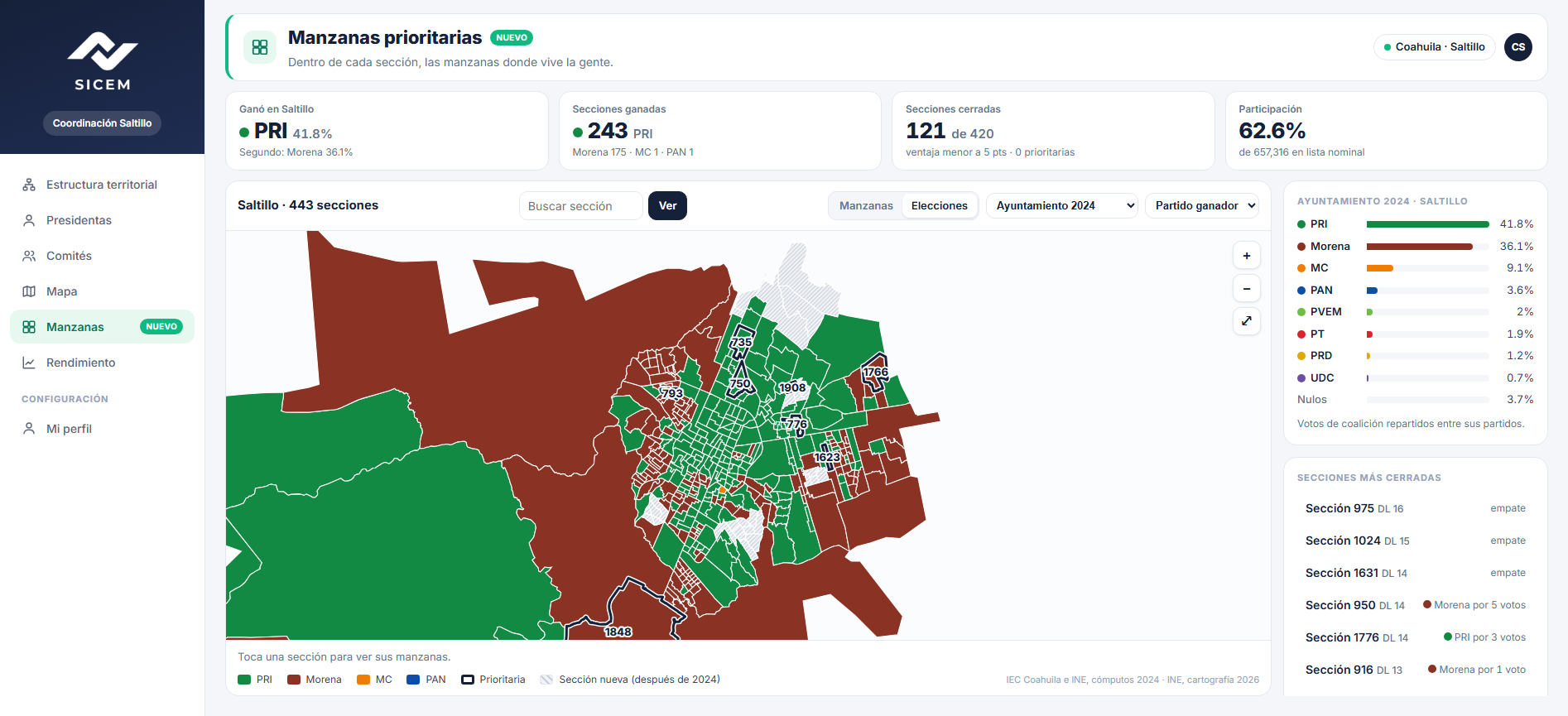The height and width of the screenshot is (716, 1568).
Task: Click the orange MC legend swatch
Action: pyautogui.click(x=363, y=680)
